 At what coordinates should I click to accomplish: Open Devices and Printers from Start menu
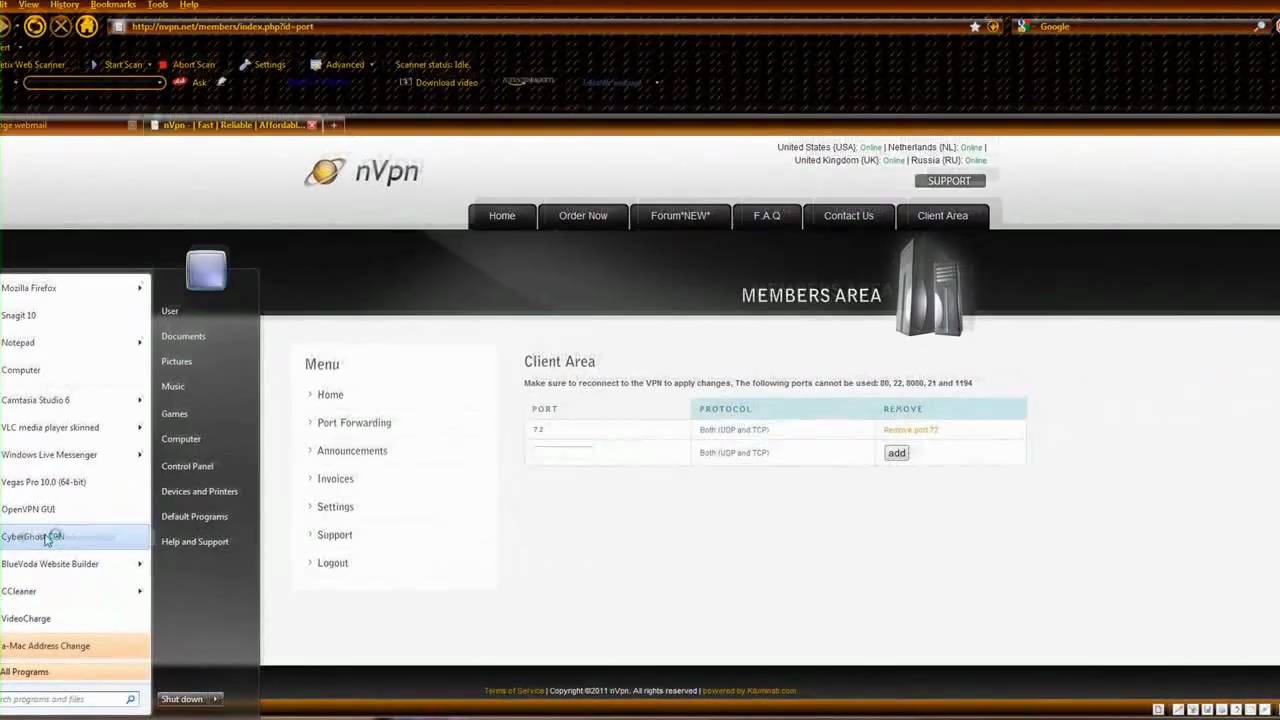[x=199, y=491]
